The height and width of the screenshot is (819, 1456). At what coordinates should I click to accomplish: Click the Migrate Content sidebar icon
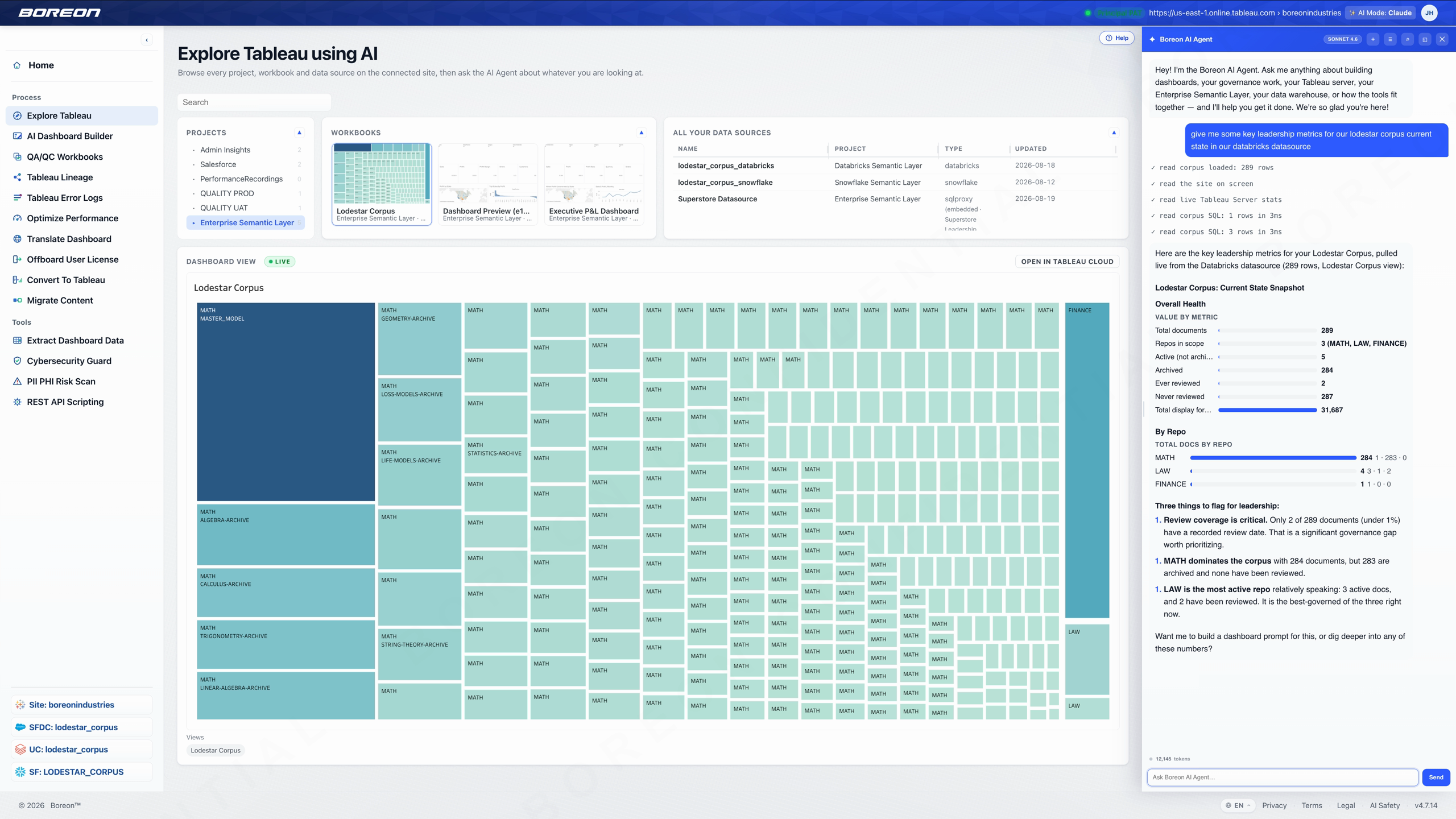pos(17,300)
